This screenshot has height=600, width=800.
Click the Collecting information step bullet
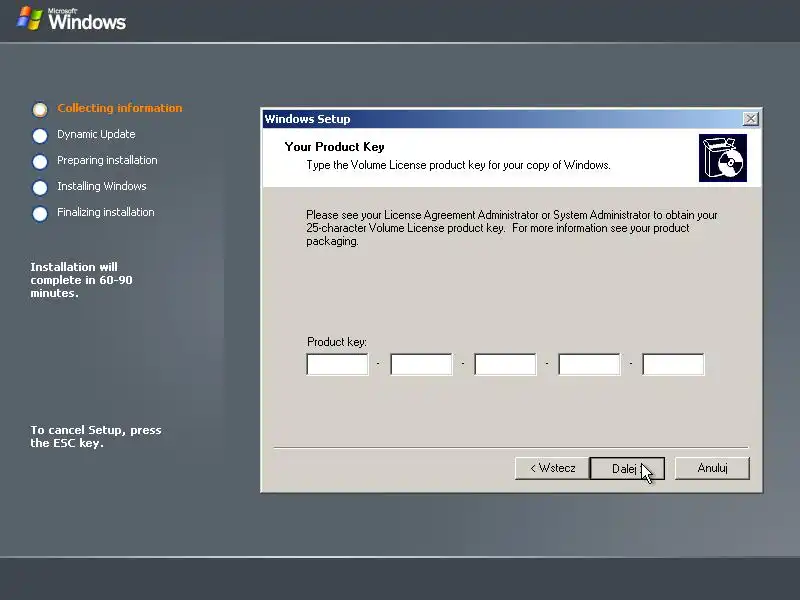click(40, 109)
